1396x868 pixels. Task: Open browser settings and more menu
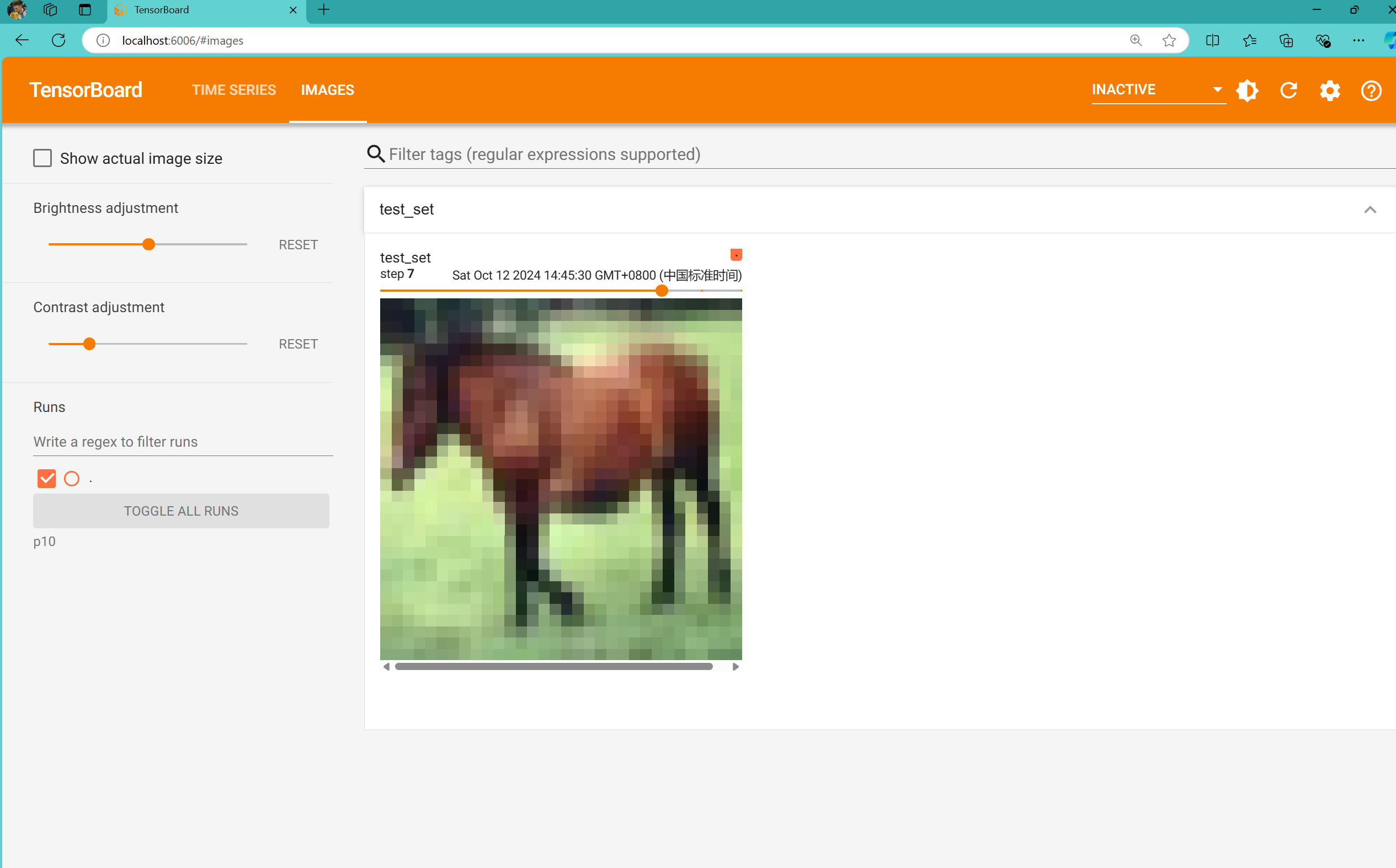[x=1358, y=40]
